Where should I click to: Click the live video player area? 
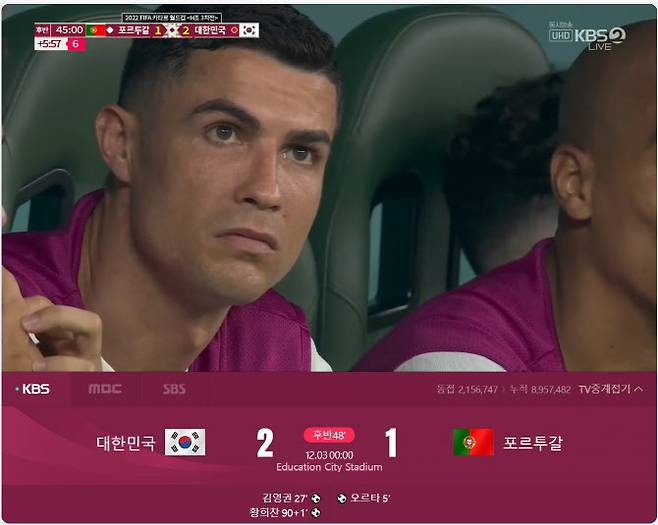click(329, 188)
